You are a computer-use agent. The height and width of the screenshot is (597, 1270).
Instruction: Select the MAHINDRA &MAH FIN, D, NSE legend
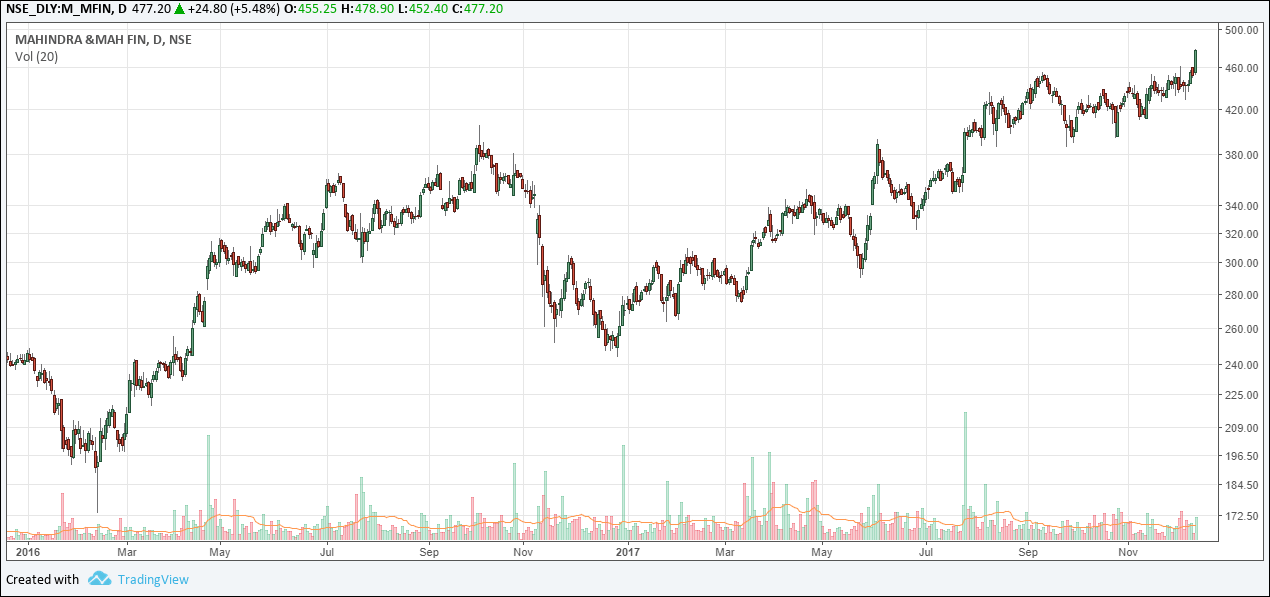coord(103,40)
